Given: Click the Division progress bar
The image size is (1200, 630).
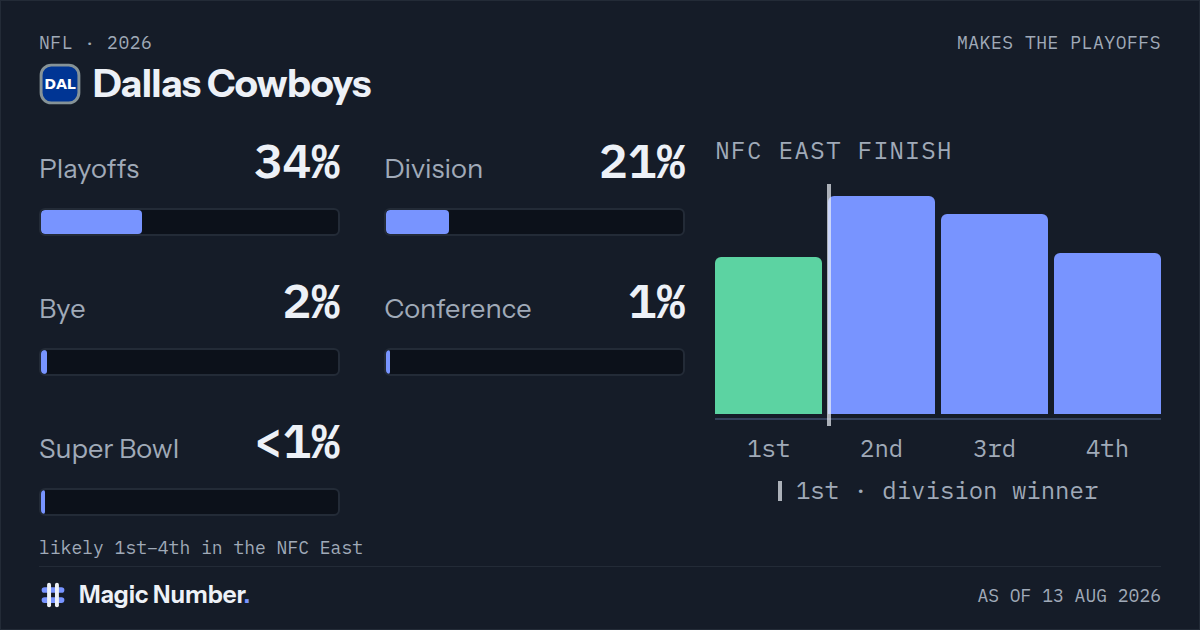Looking at the screenshot, I should pos(534,222).
